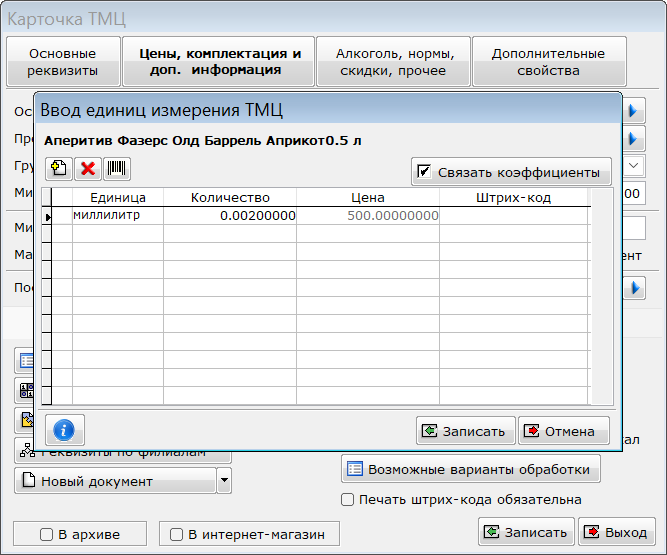Exit the card via Выход button
The width and height of the screenshot is (667, 555).
tap(616, 532)
